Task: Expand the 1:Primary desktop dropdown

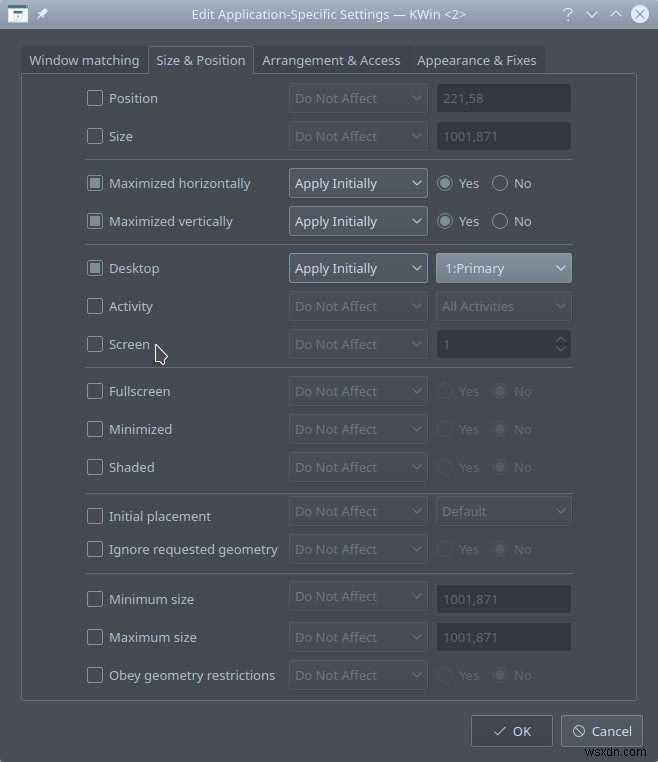Action: coord(504,268)
